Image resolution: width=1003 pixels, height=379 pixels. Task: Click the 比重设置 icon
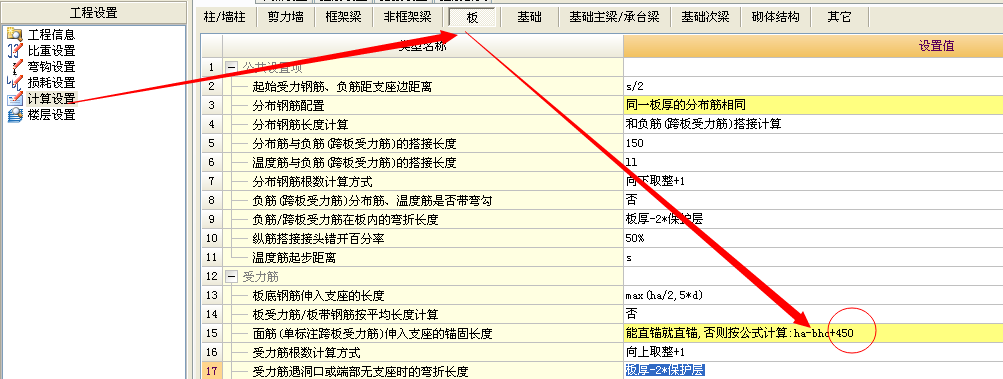coord(14,51)
